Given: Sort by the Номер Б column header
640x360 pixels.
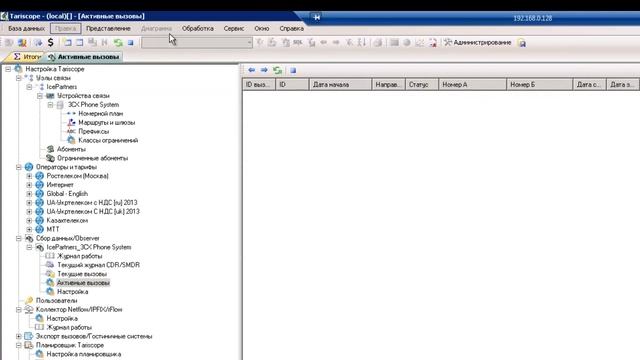Looking at the screenshot, I should tap(540, 84).
